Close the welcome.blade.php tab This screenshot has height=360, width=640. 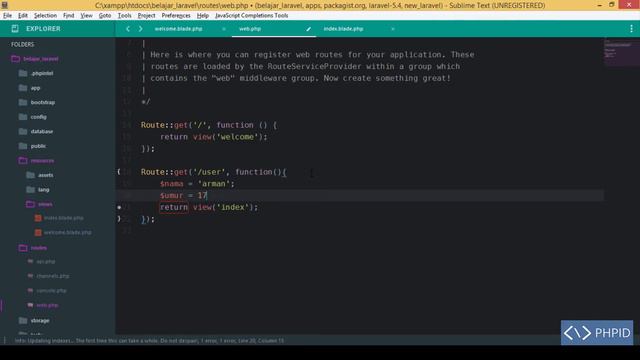[224, 29]
